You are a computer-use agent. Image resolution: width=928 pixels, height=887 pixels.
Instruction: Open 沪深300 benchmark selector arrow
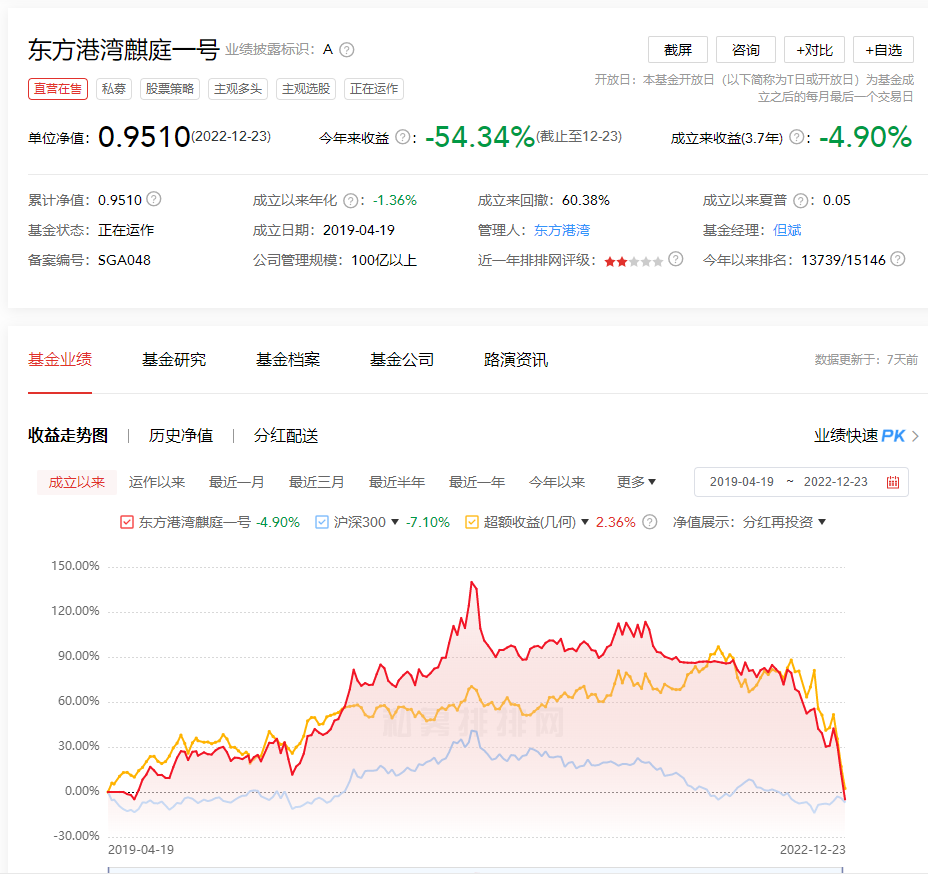click(x=395, y=522)
